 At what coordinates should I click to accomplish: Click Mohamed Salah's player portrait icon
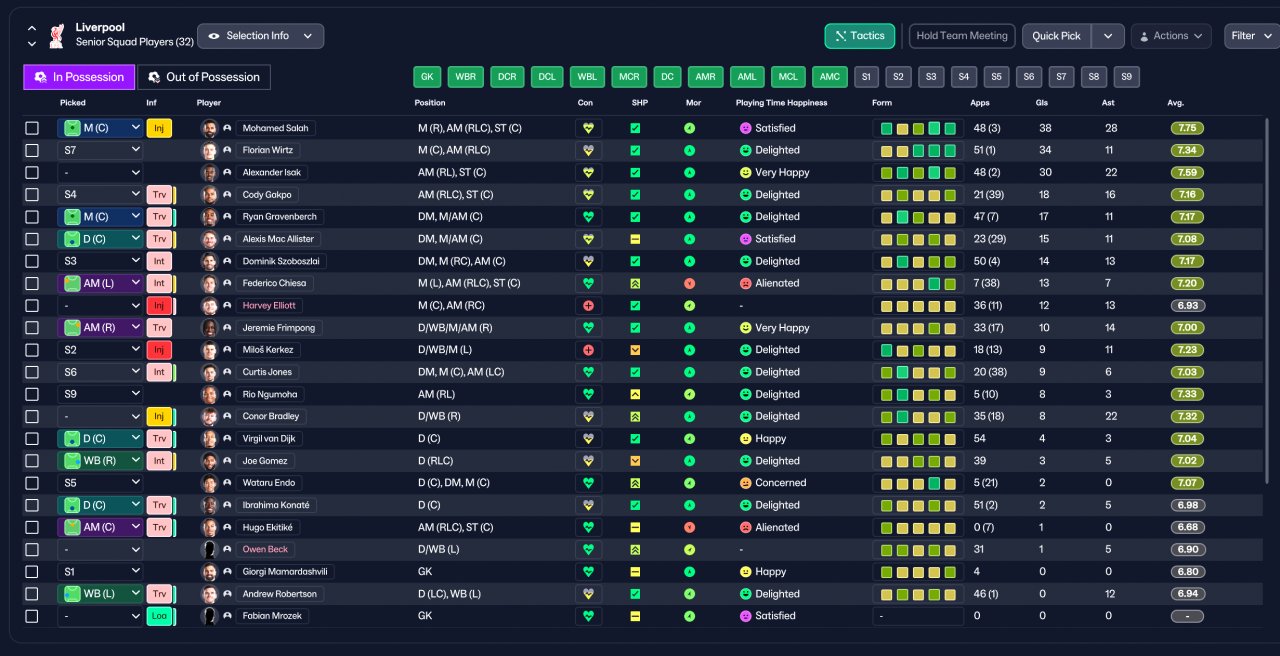pyautogui.click(x=209, y=128)
